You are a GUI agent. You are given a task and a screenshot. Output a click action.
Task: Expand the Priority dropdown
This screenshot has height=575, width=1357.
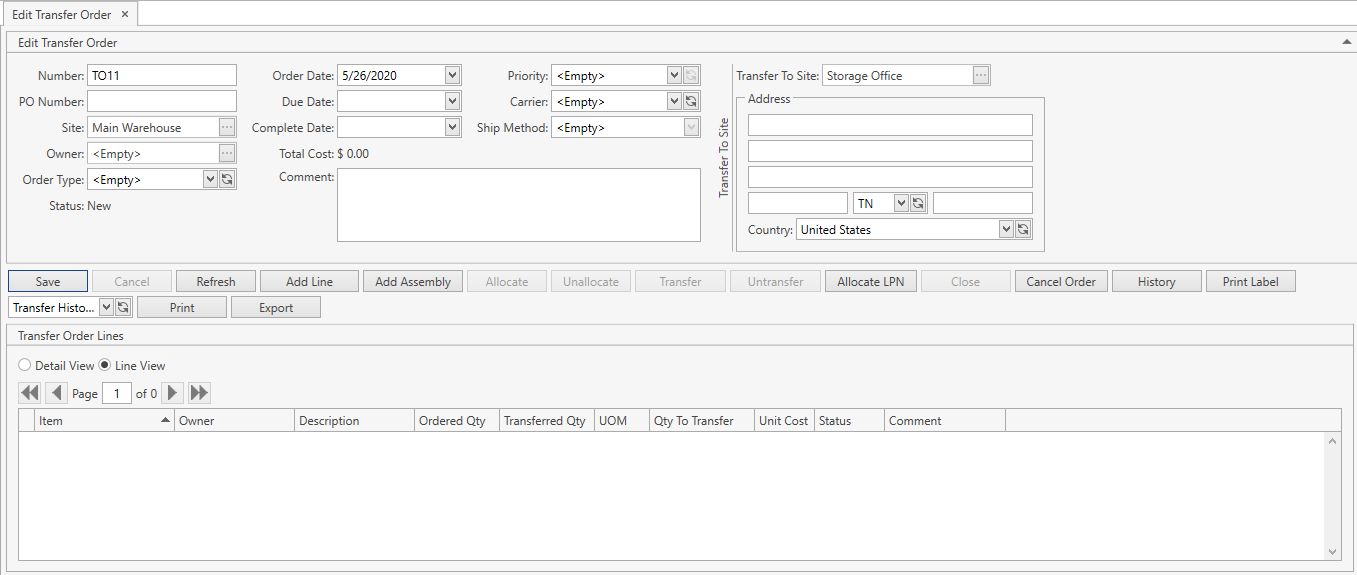click(x=674, y=76)
